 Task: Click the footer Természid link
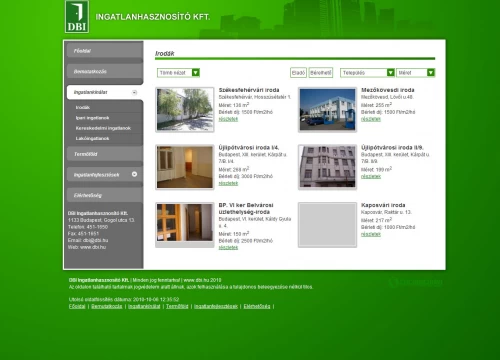pyautogui.click(x=177, y=306)
